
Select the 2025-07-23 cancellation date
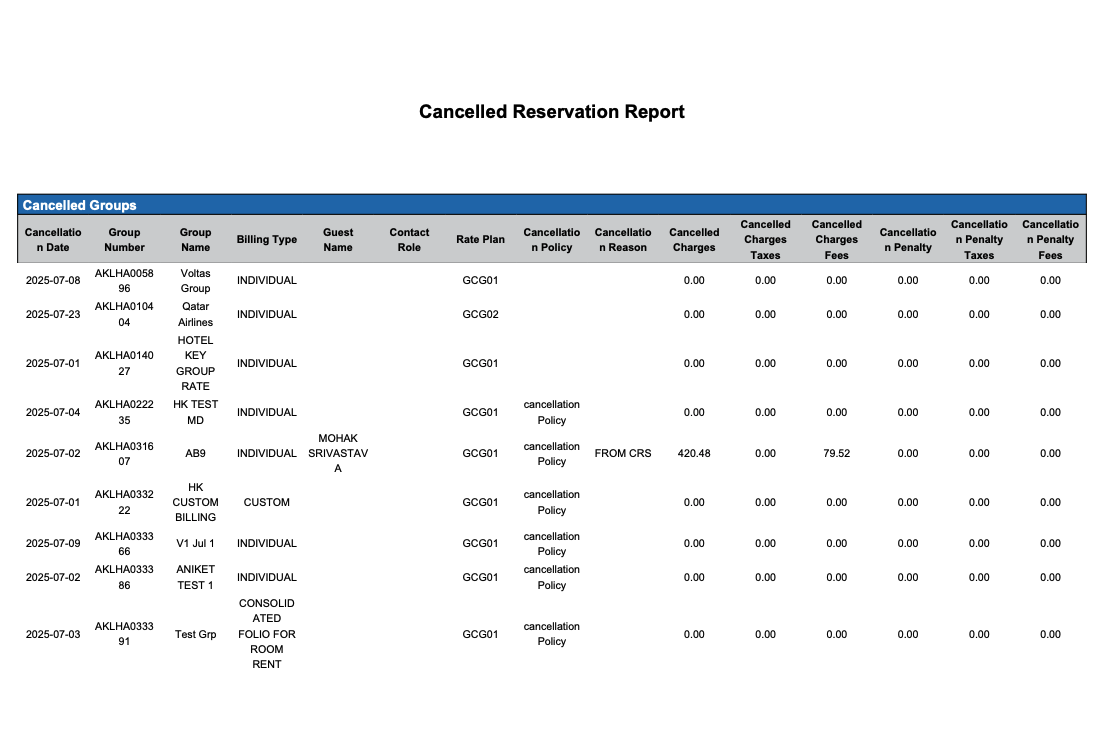[53, 314]
